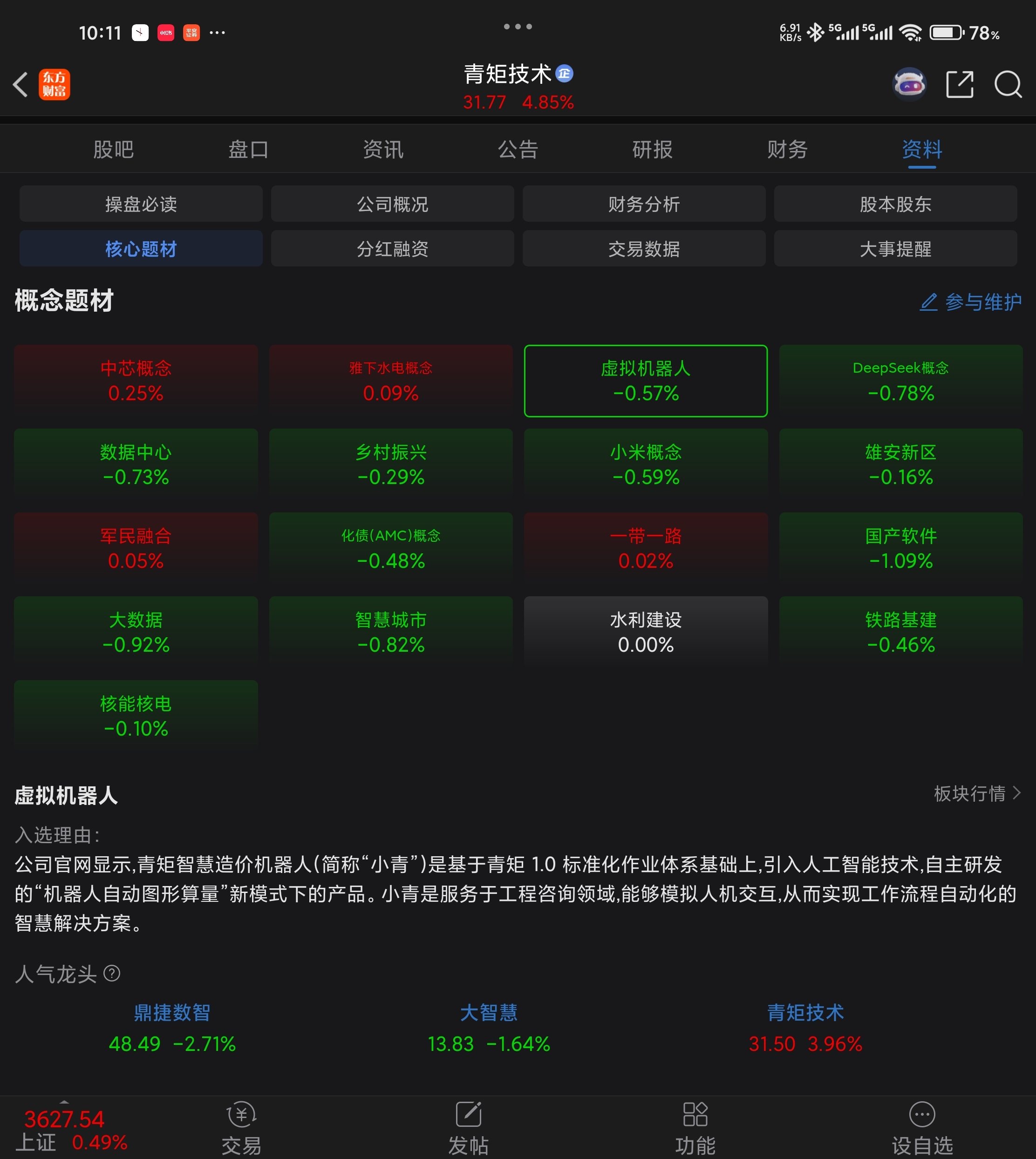The height and width of the screenshot is (1159, 1036).
Task: Select the 虚拟机器人 concept tile
Action: click(646, 381)
